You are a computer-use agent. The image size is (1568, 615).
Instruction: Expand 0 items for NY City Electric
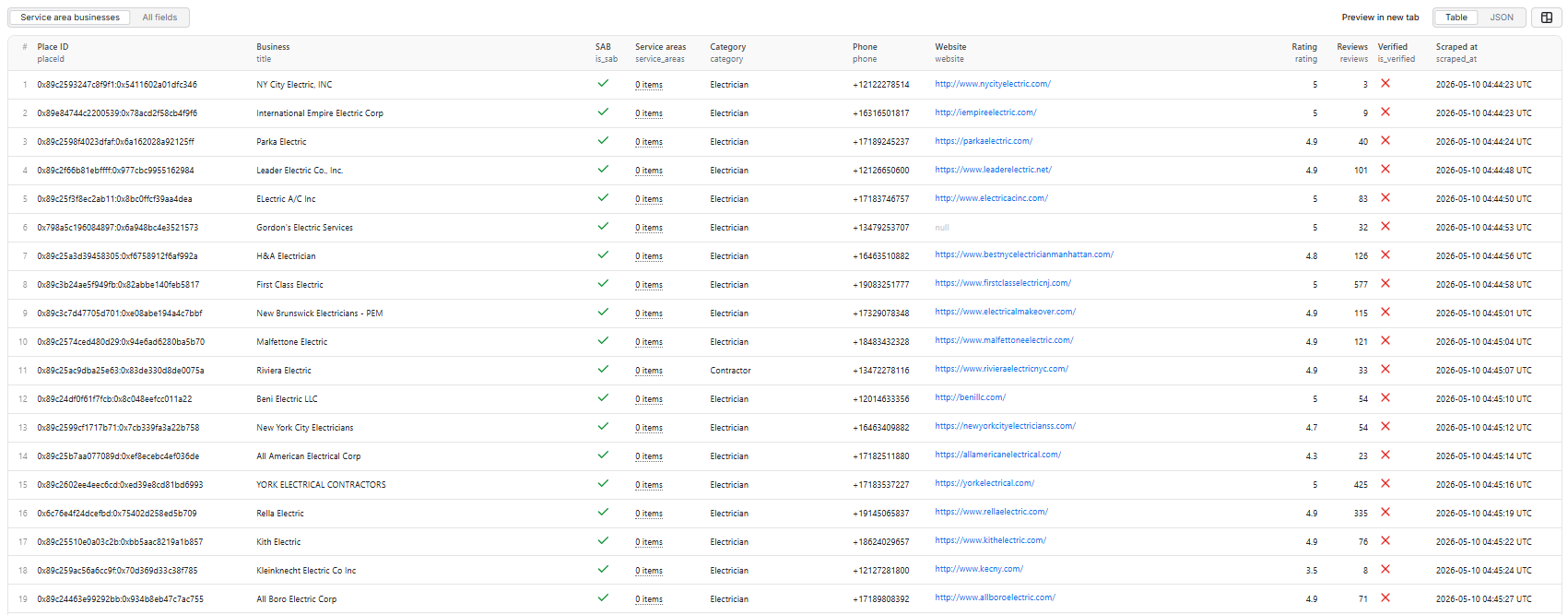click(649, 85)
